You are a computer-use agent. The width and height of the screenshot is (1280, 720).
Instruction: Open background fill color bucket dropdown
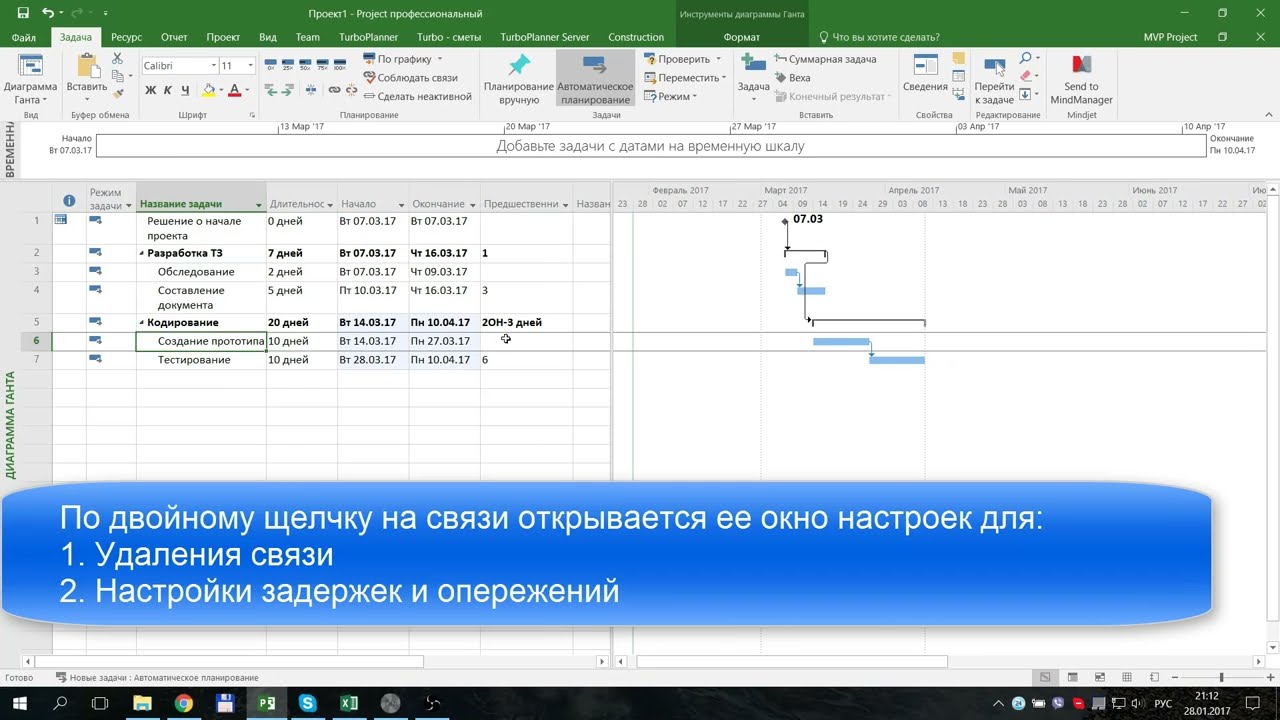tap(222, 90)
